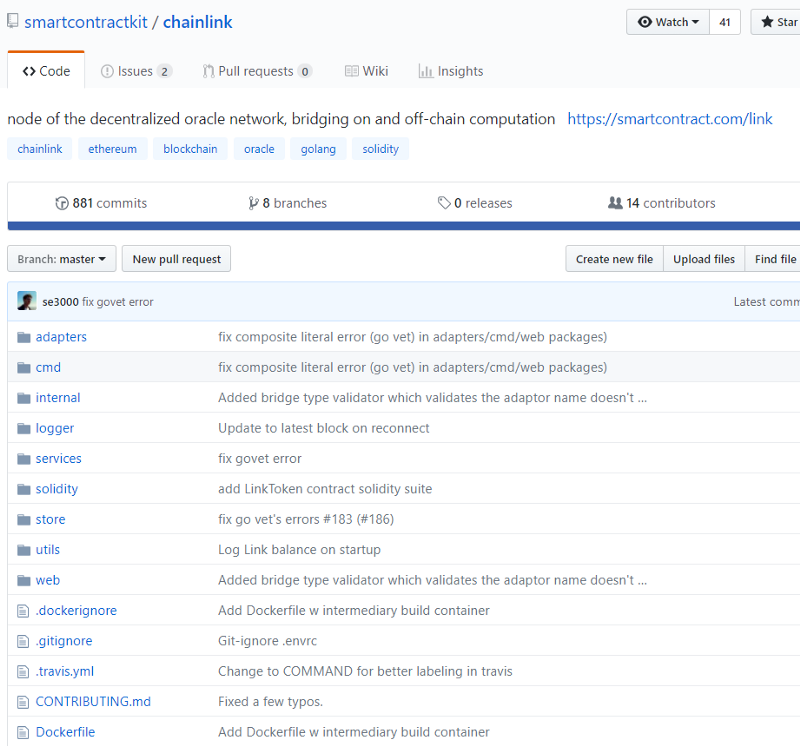Click the folder icon next to store
This screenshot has width=800, height=746.
coord(23,519)
